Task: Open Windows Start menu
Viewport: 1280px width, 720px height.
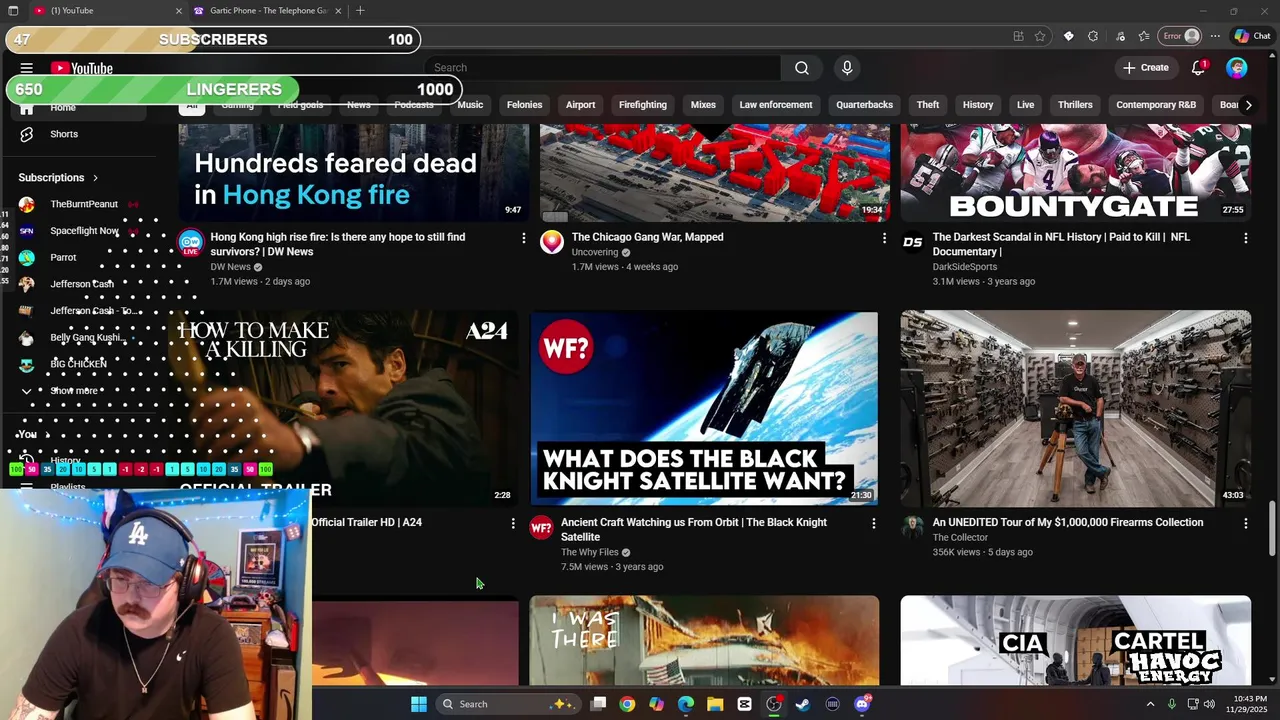Action: [x=419, y=704]
